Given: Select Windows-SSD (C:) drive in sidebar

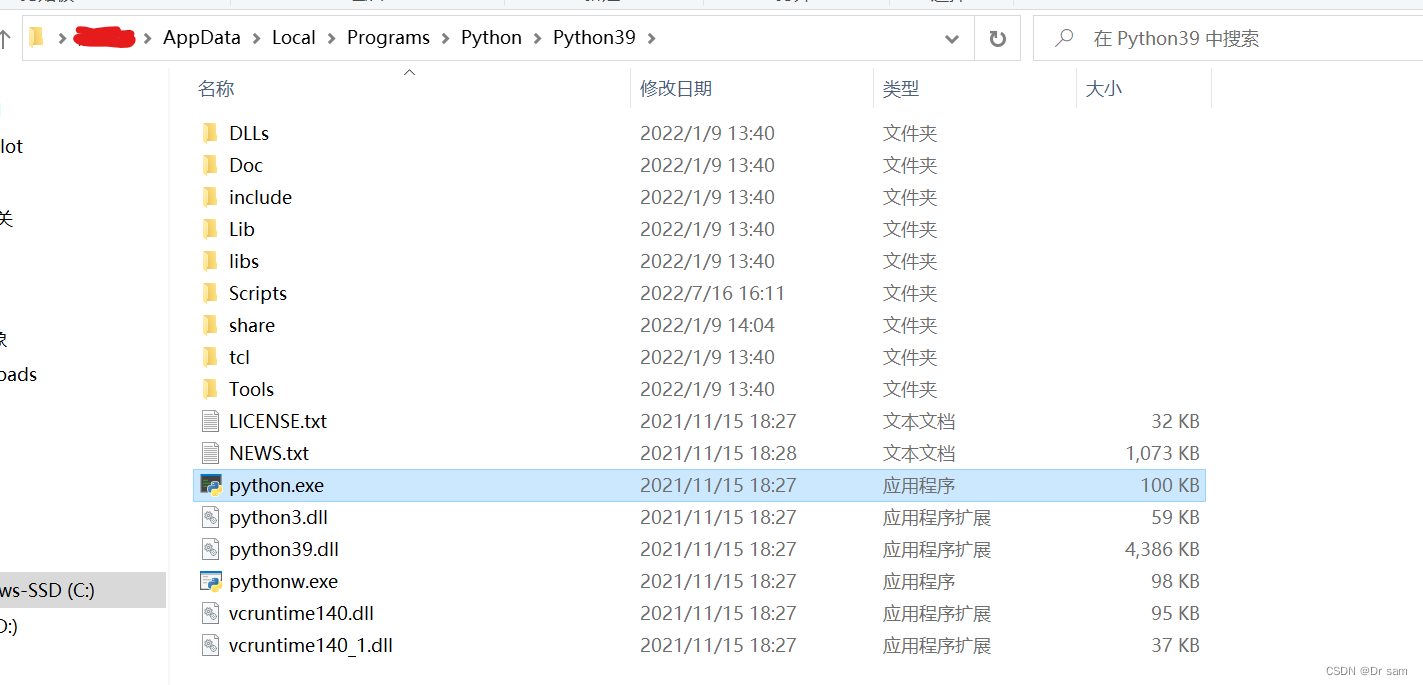Looking at the screenshot, I should point(83,590).
